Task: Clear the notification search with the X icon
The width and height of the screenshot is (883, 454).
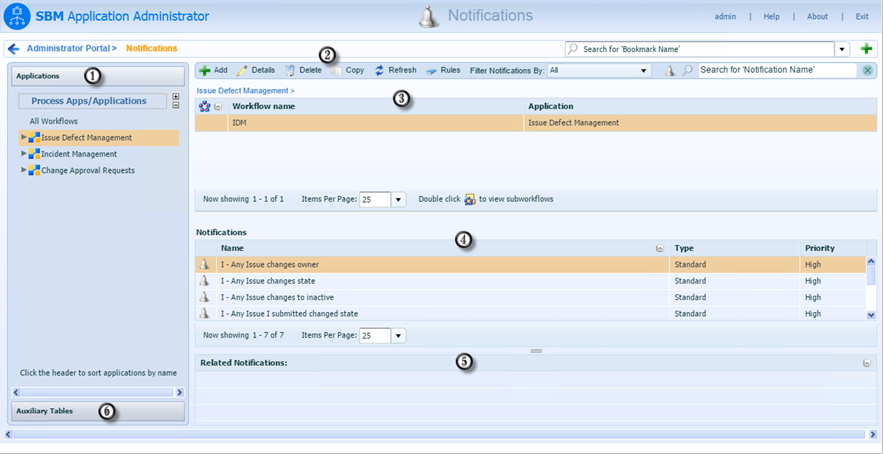Action: click(x=867, y=70)
